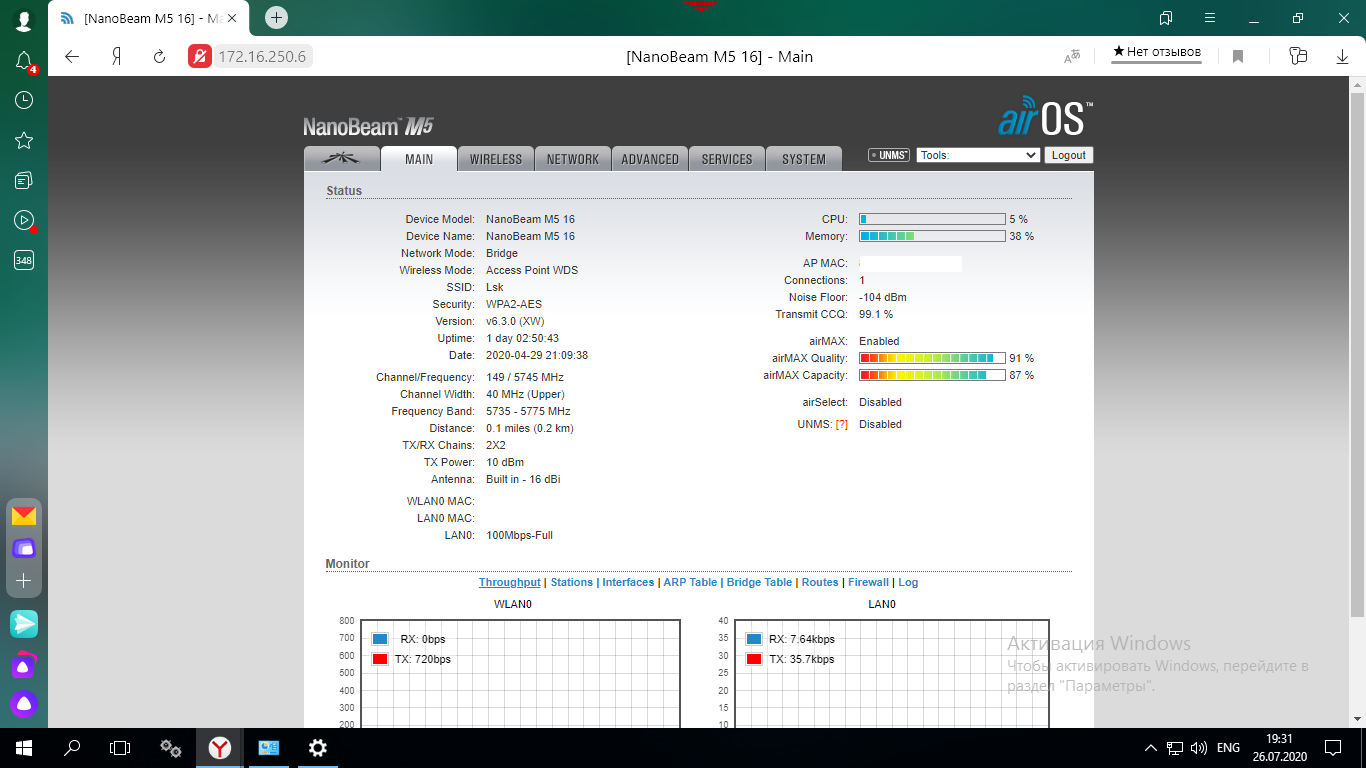Open the Windows action center
This screenshot has width=1366, height=768.
click(x=1334, y=748)
